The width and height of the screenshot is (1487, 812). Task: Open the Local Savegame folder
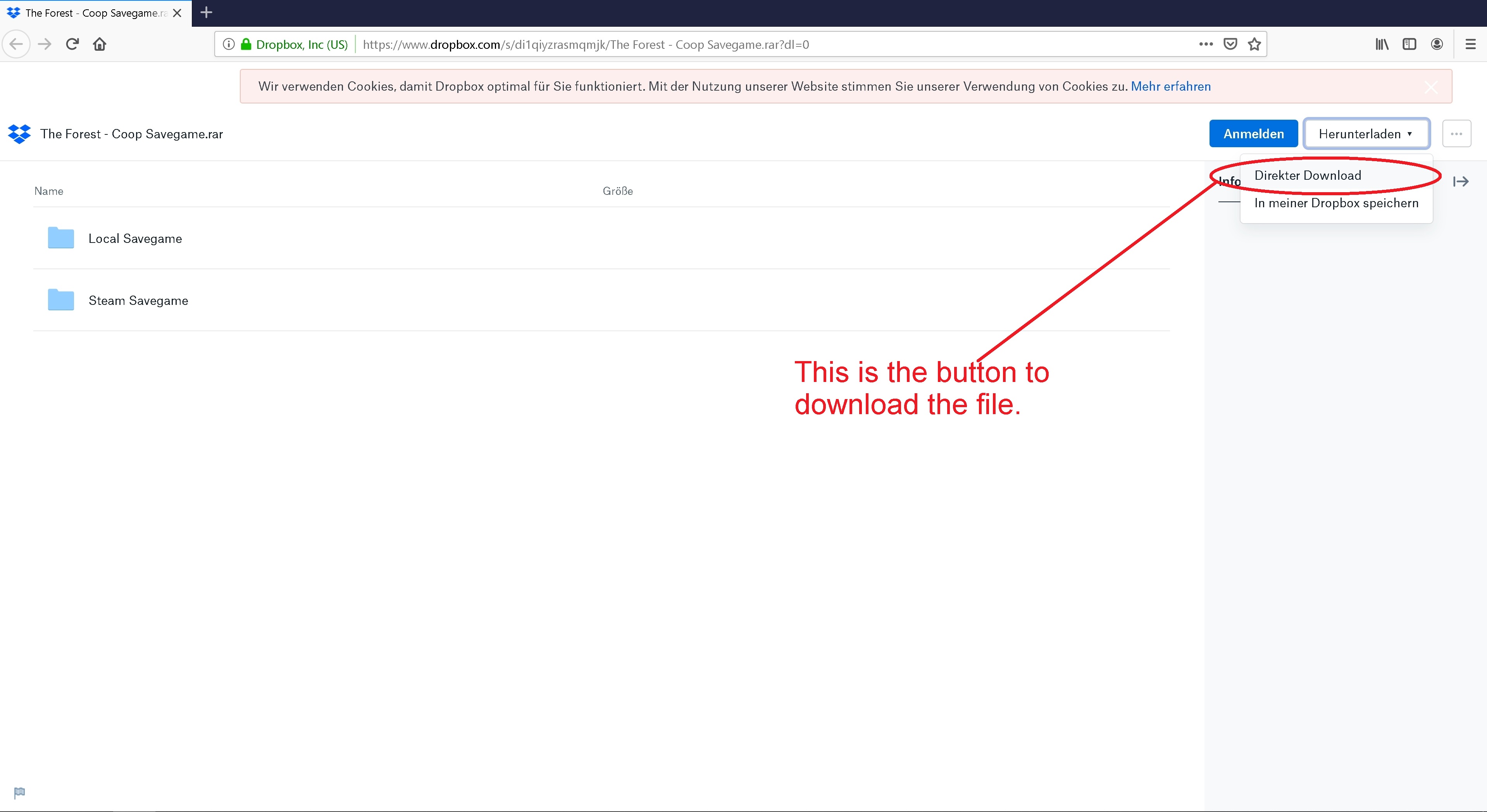pyautogui.click(x=135, y=239)
